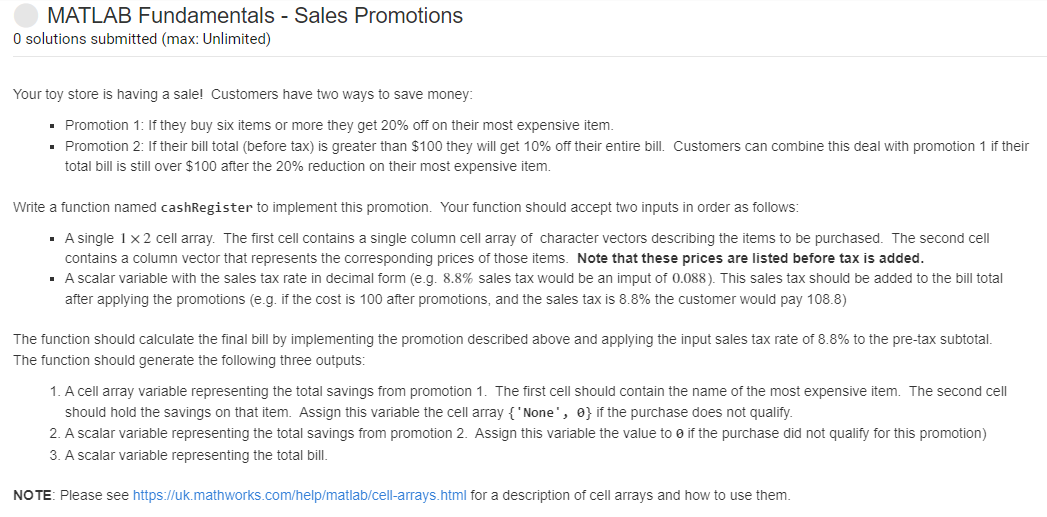This screenshot has width=1047, height=517.
Task: Click output item 1 about promotion 1 savings
Action: [x=536, y=401]
